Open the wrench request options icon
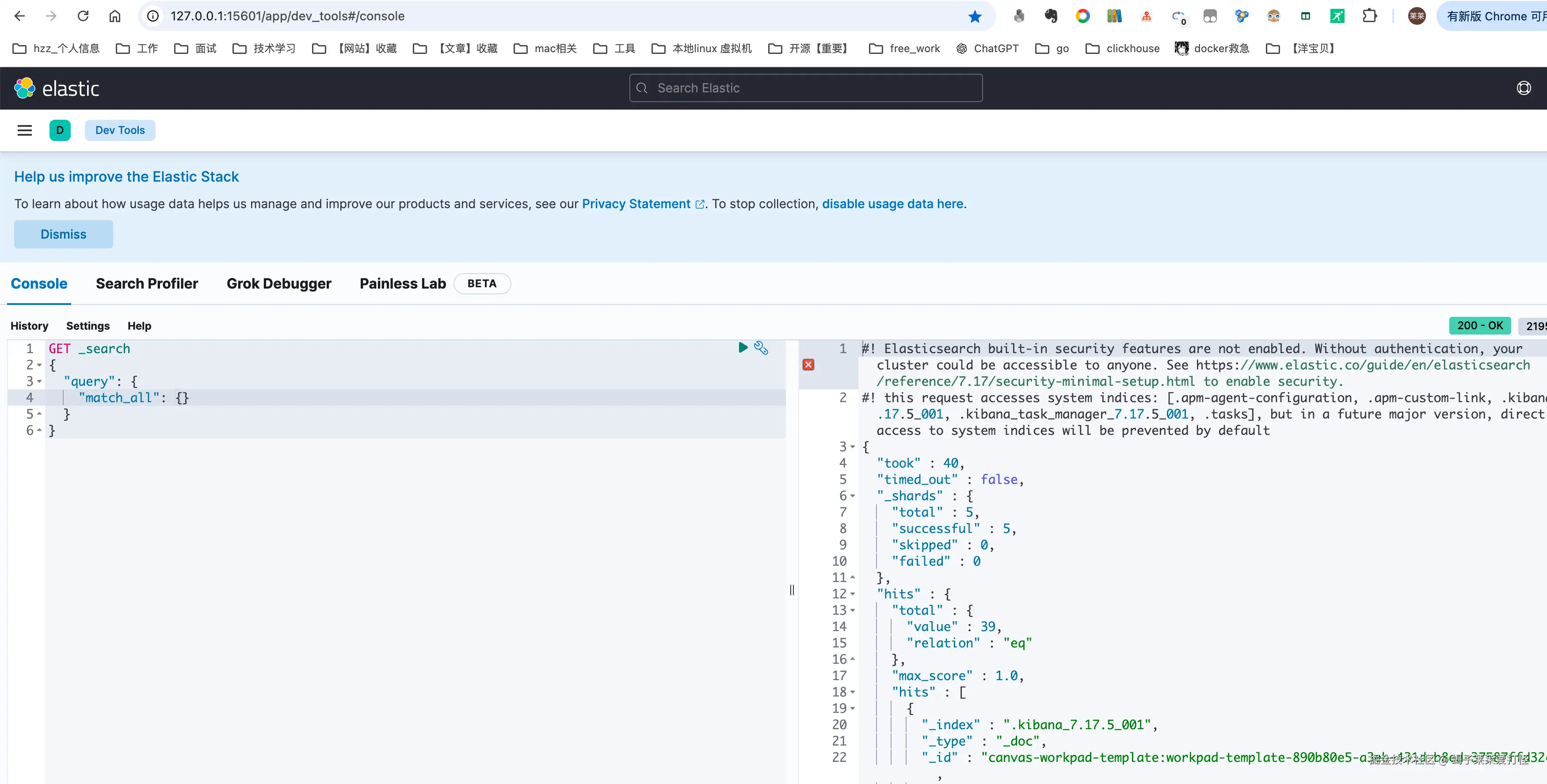This screenshot has width=1547, height=784. (x=761, y=347)
